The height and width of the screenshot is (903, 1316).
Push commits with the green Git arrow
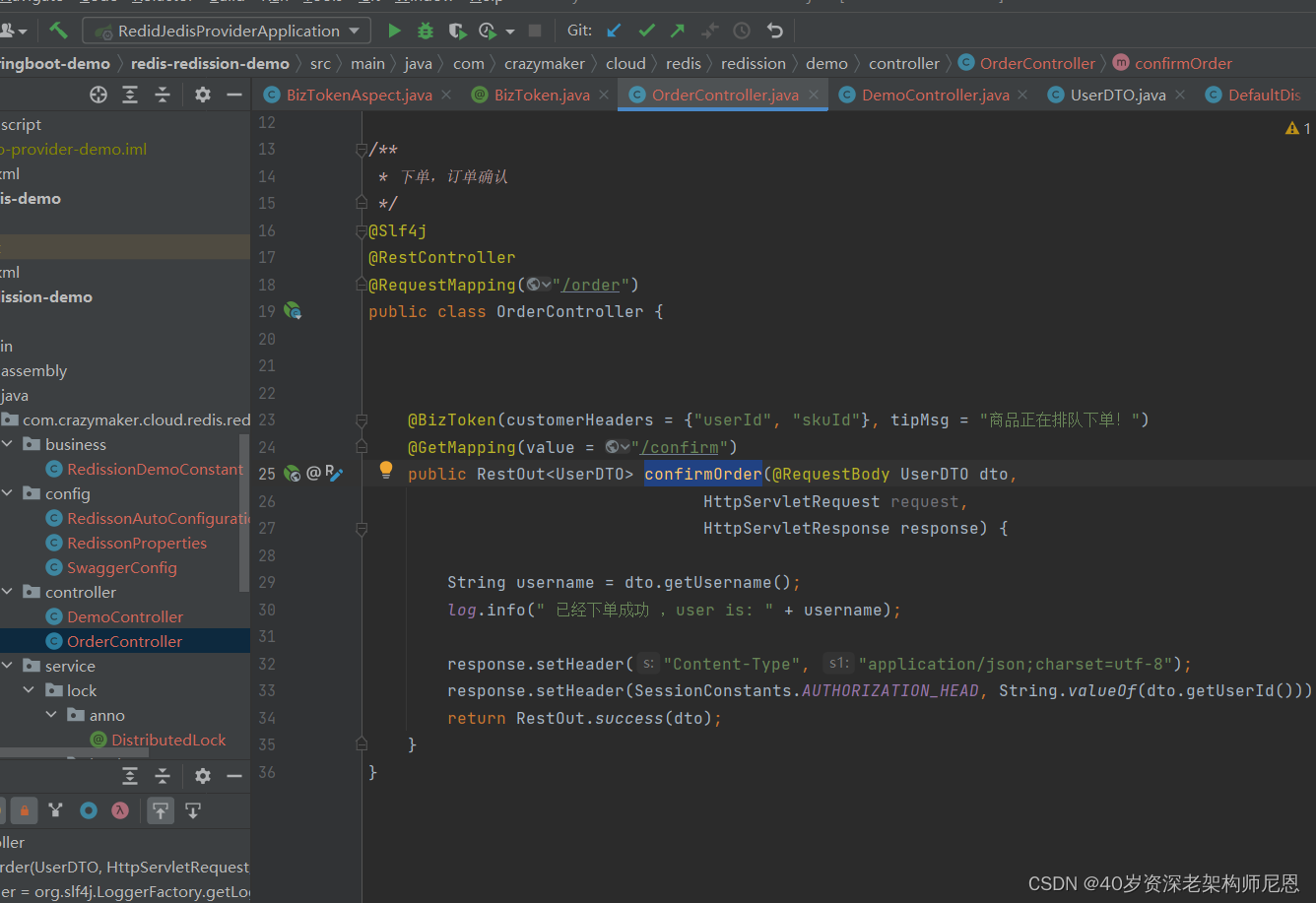pyautogui.click(x=678, y=31)
